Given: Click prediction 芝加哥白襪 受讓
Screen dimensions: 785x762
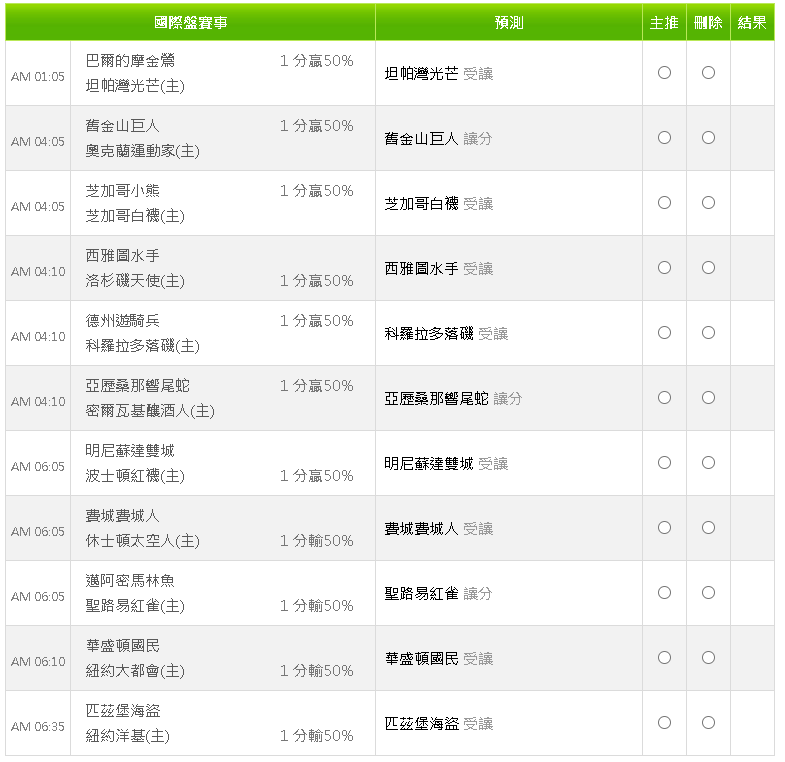Looking at the screenshot, I should pos(439,204).
